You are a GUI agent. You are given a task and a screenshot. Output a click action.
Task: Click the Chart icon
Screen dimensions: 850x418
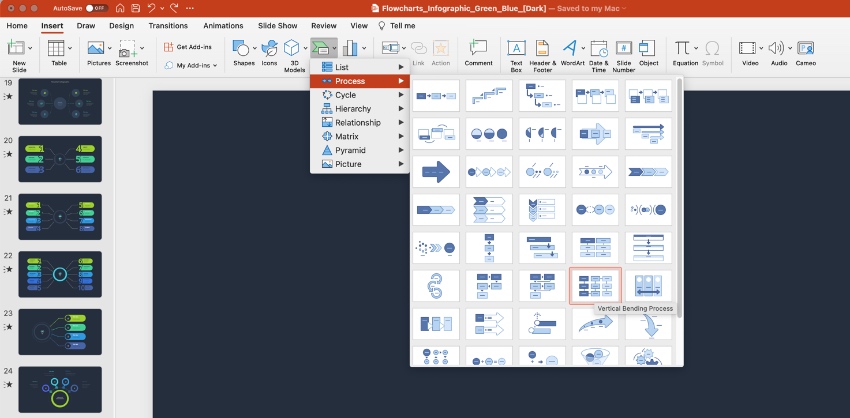[x=350, y=48]
